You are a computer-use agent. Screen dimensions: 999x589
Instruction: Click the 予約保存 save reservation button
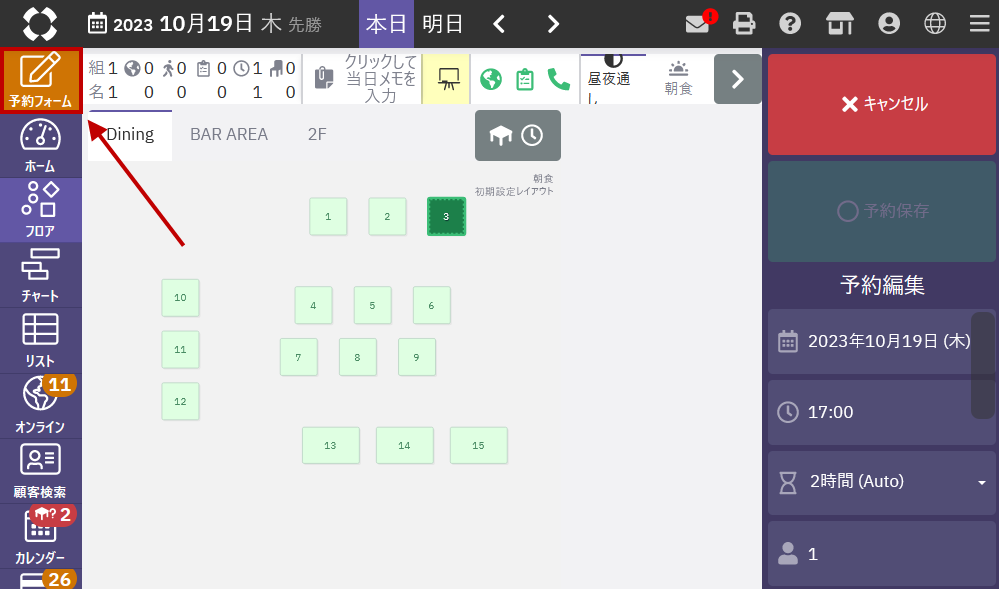(x=882, y=211)
